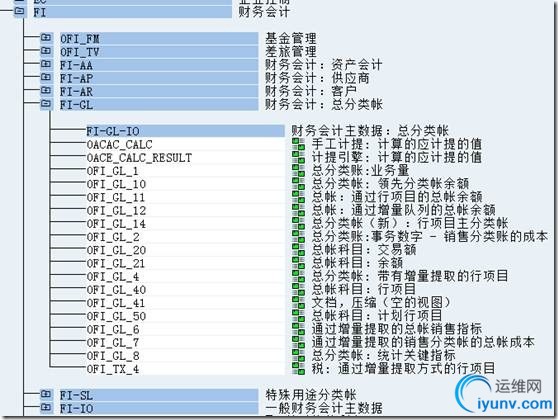Screen dimensions: 558x420
Task: Select the 0FI_GL_12 datasource name
Action: click(116, 210)
